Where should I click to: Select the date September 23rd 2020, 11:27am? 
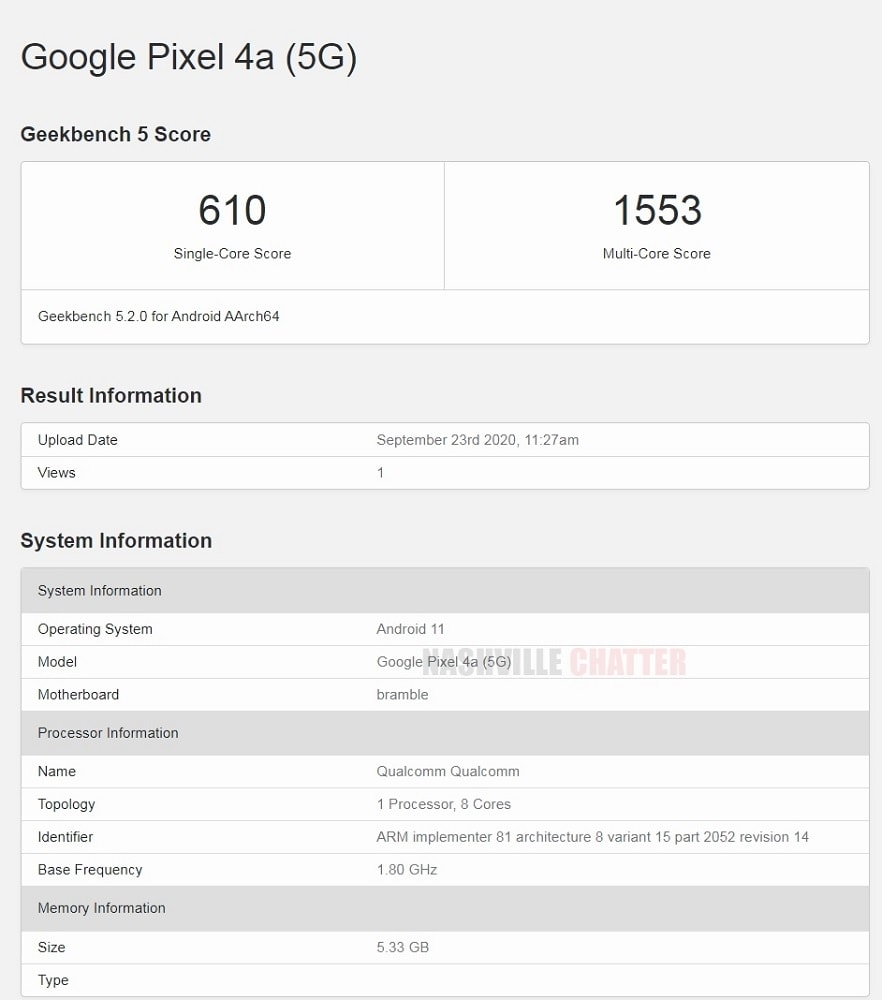[478, 440]
